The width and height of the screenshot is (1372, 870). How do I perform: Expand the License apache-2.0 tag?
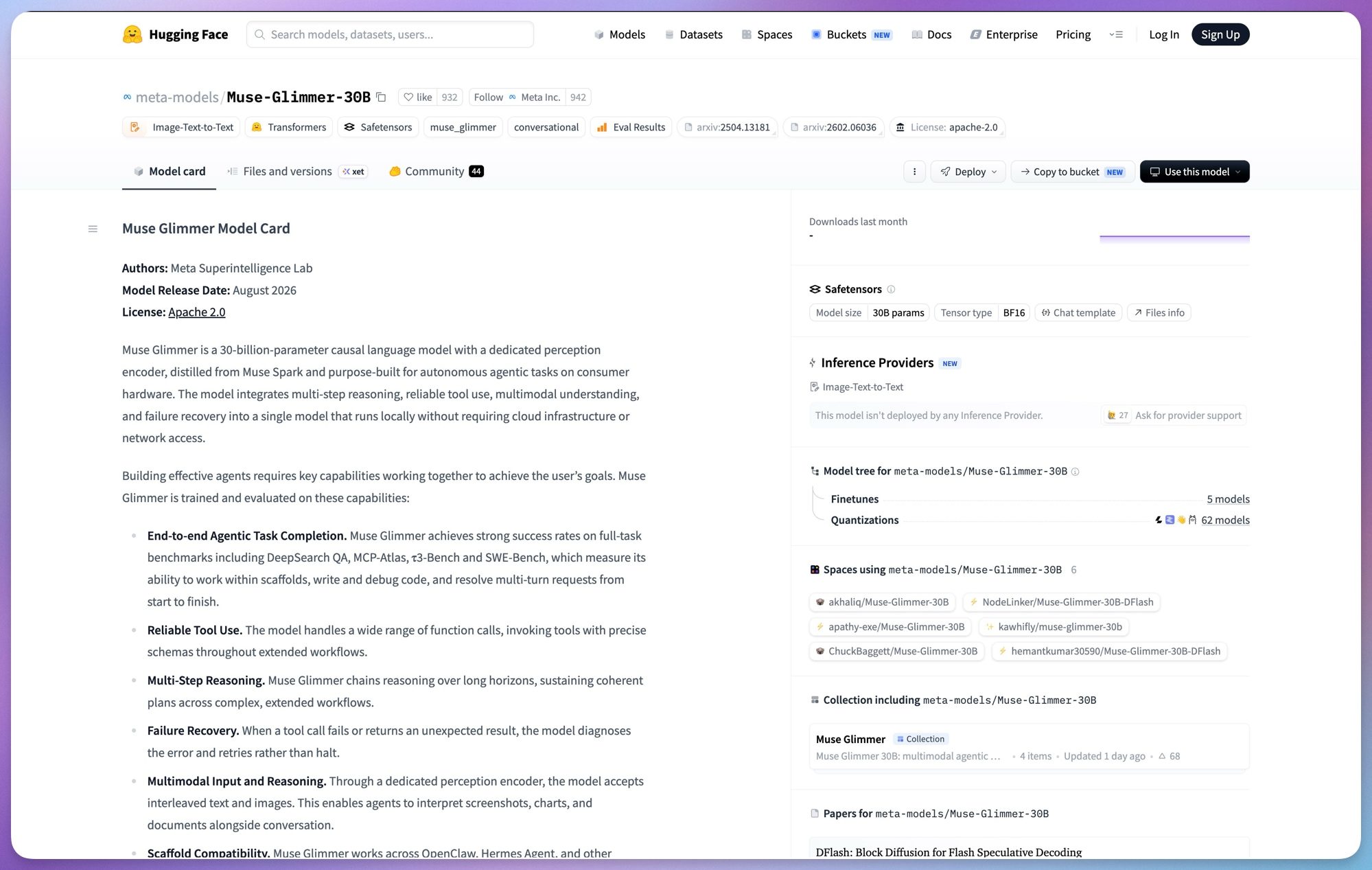[x=947, y=127]
